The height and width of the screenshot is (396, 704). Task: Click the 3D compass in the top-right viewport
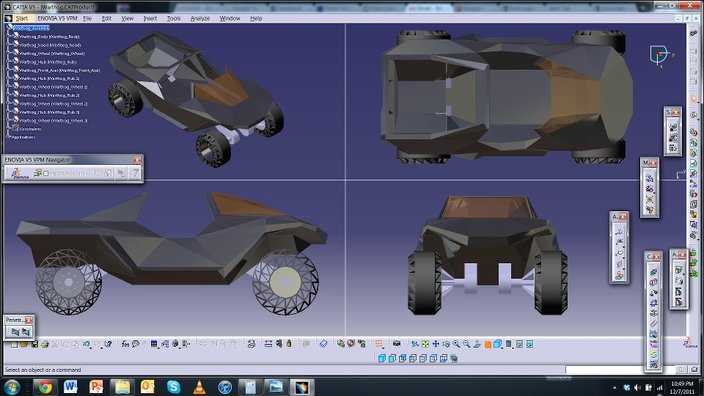(x=660, y=55)
